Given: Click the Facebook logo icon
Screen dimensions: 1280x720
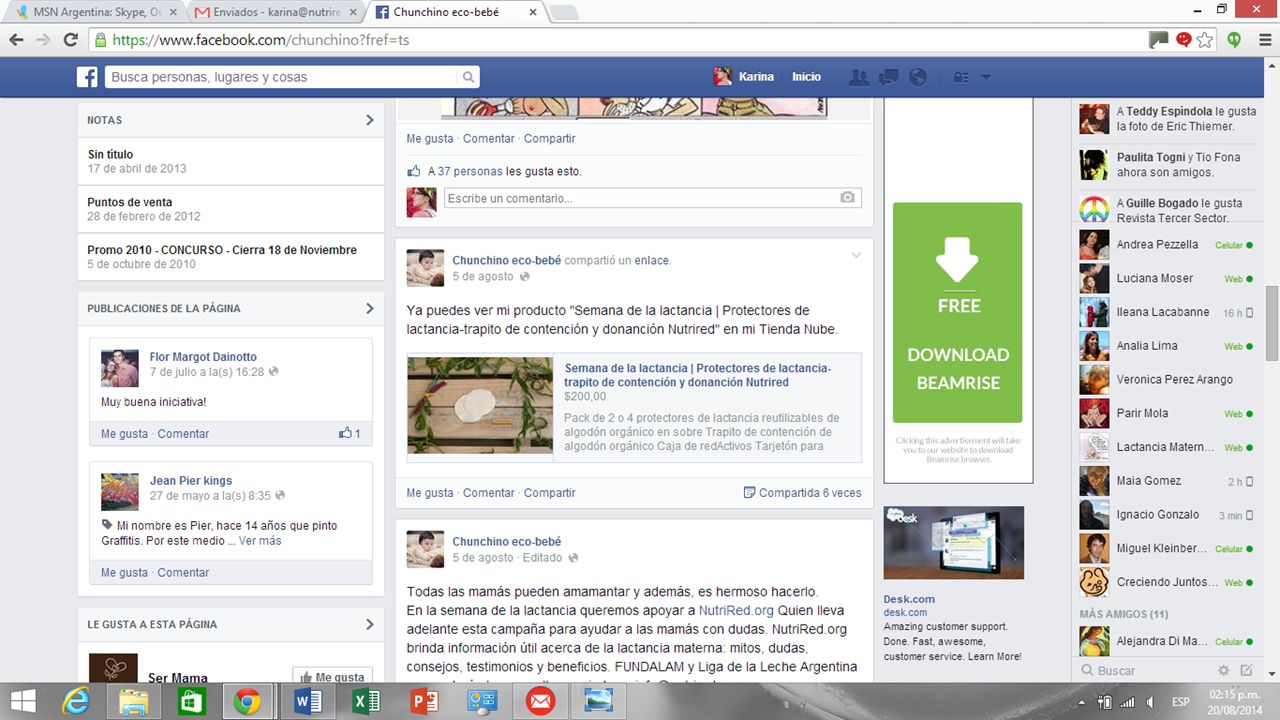Looking at the screenshot, I should (88, 77).
